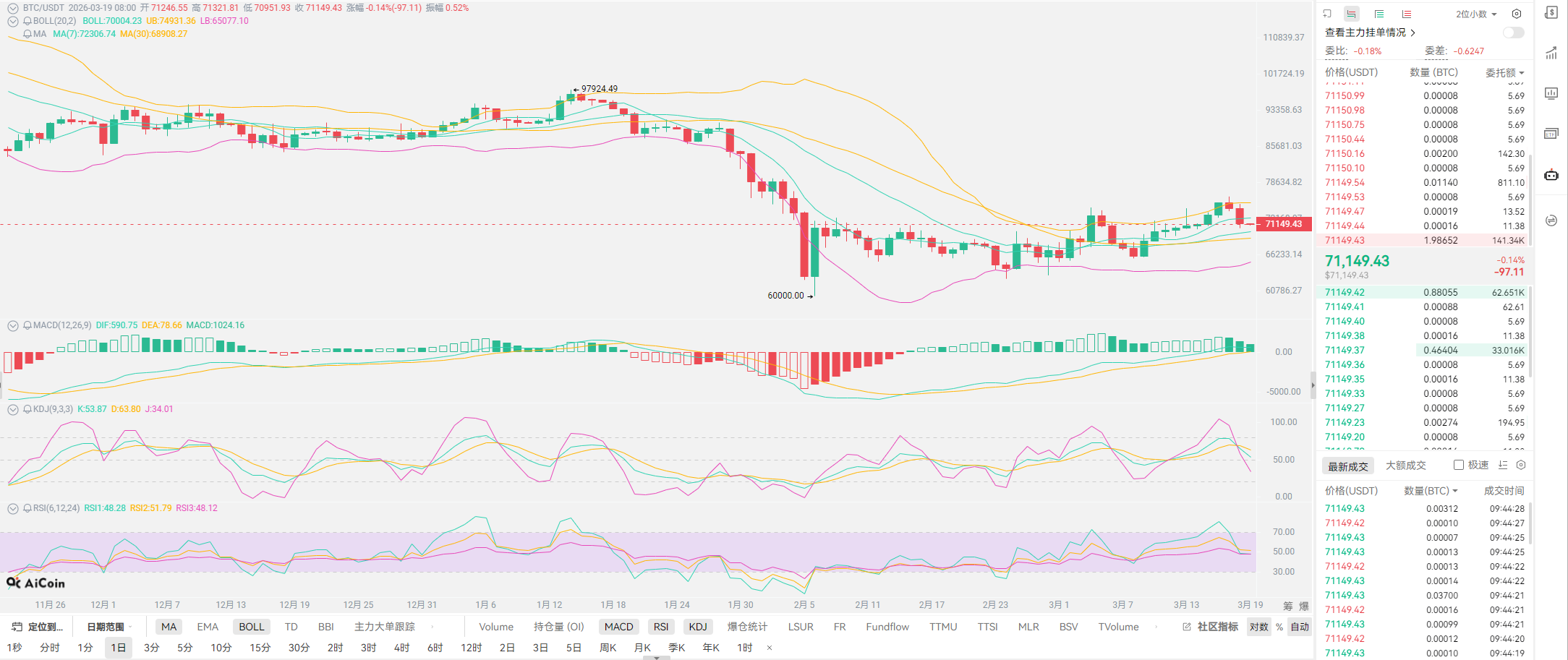Open the 日期范围 date range dropdown
This screenshot has height=660, width=1568.
coord(106,627)
